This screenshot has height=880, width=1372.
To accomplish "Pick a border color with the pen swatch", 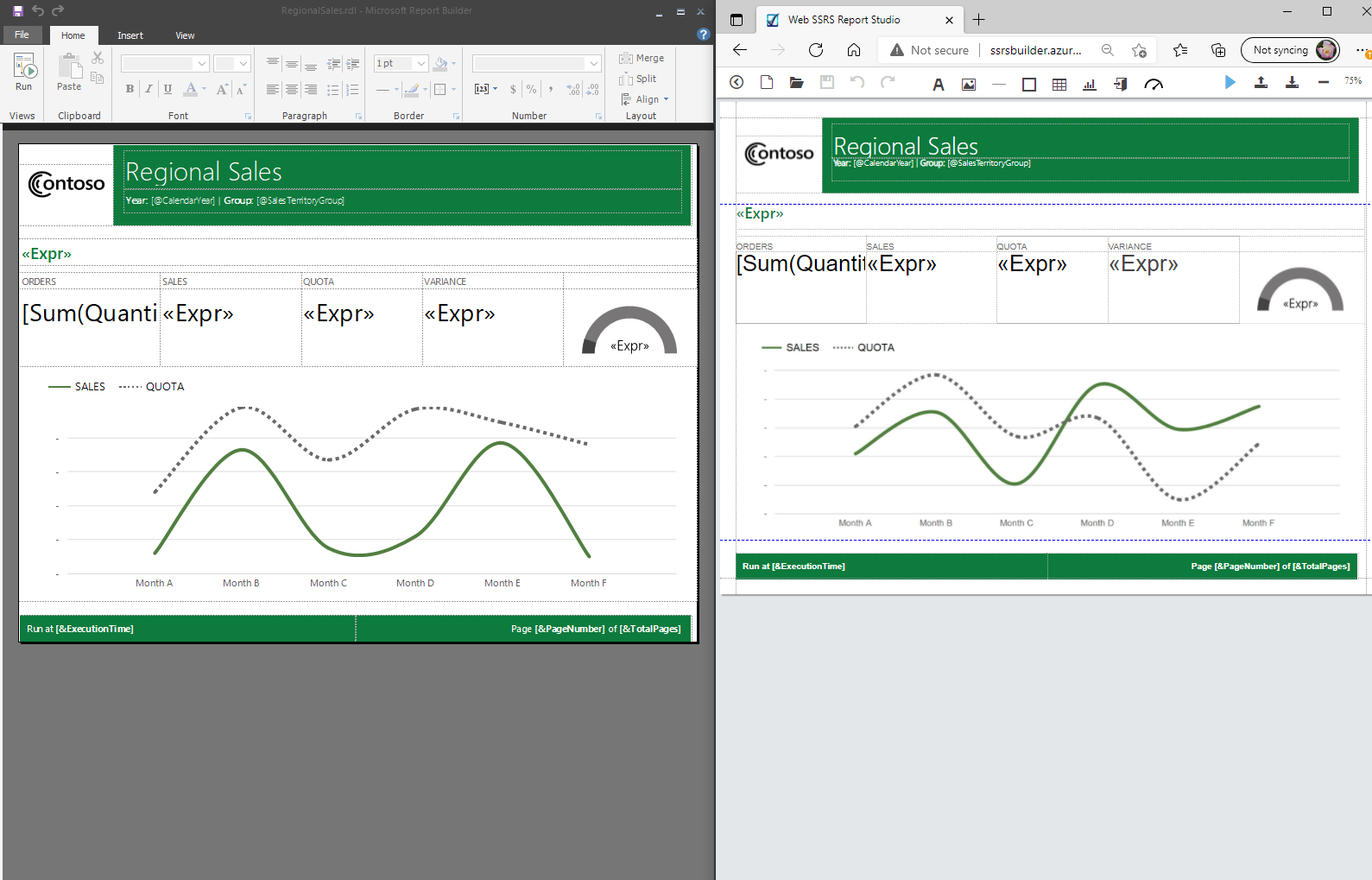I will point(412,89).
